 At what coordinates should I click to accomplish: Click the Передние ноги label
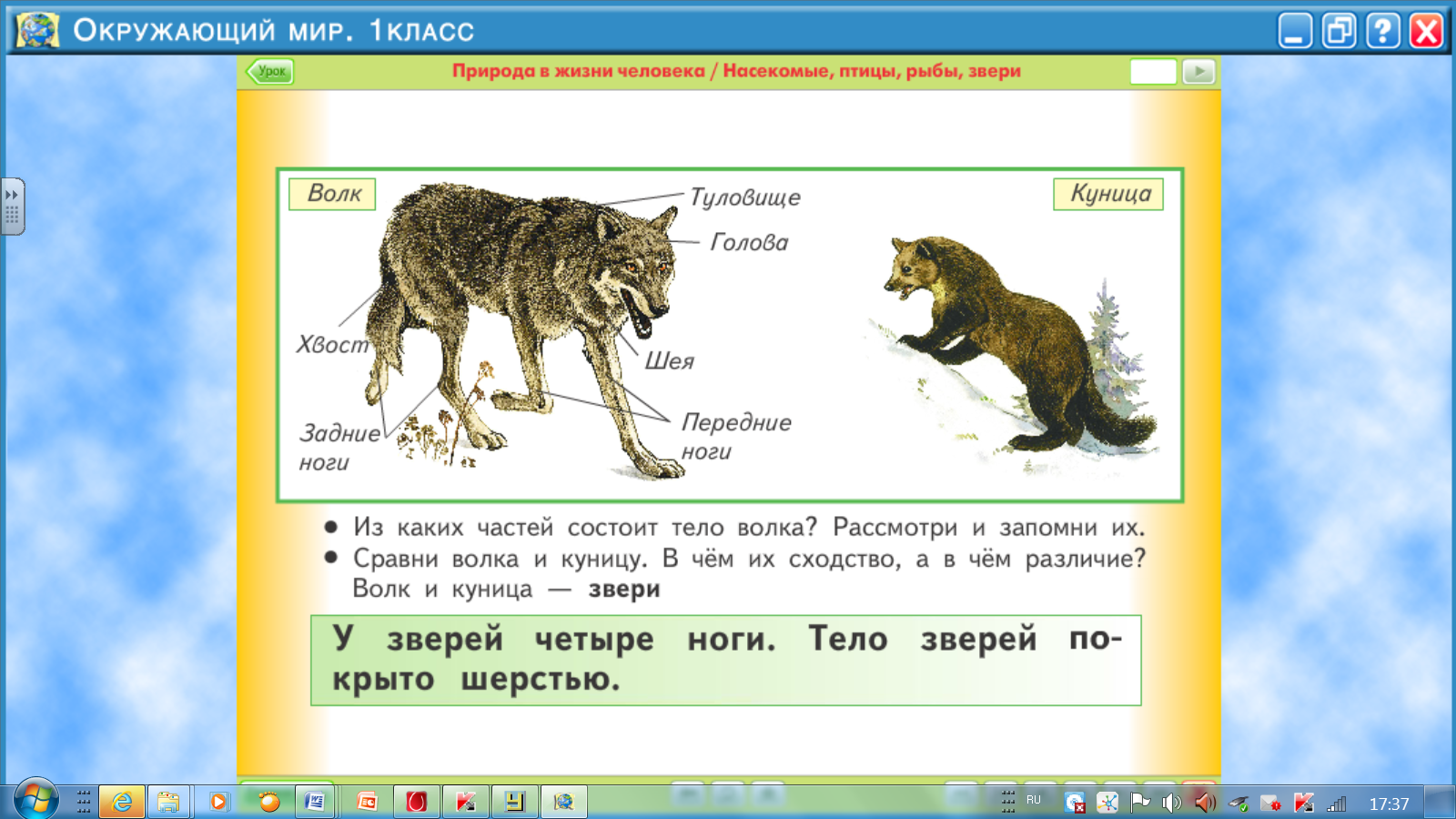736,437
